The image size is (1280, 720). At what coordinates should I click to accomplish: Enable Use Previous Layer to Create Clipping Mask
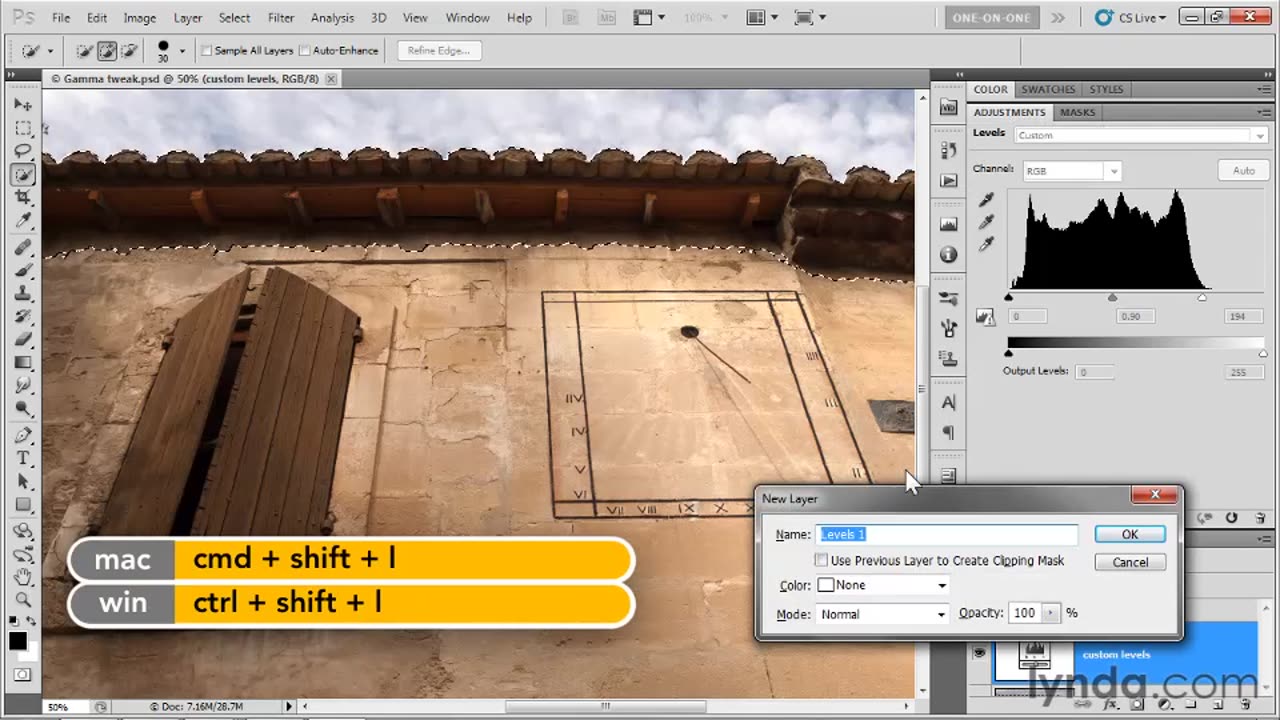pos(821,561)
